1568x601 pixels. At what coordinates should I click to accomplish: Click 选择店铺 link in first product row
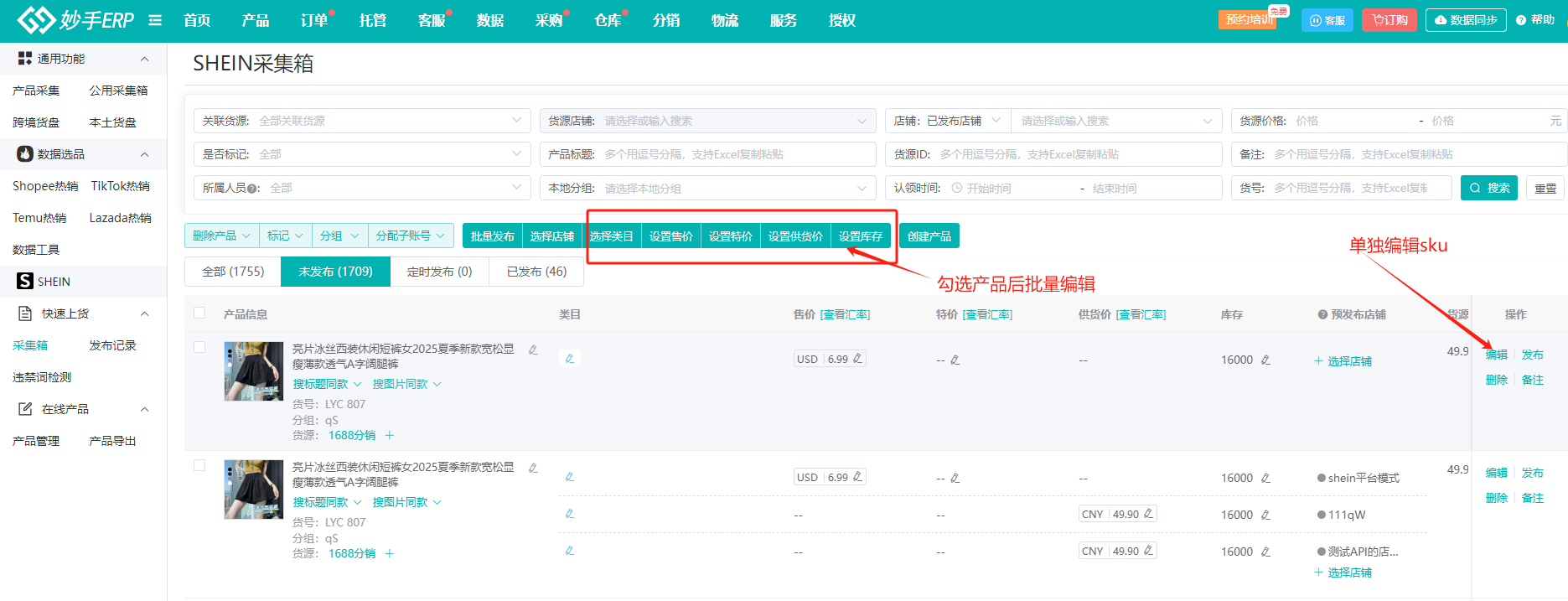tap(1343, 361)
